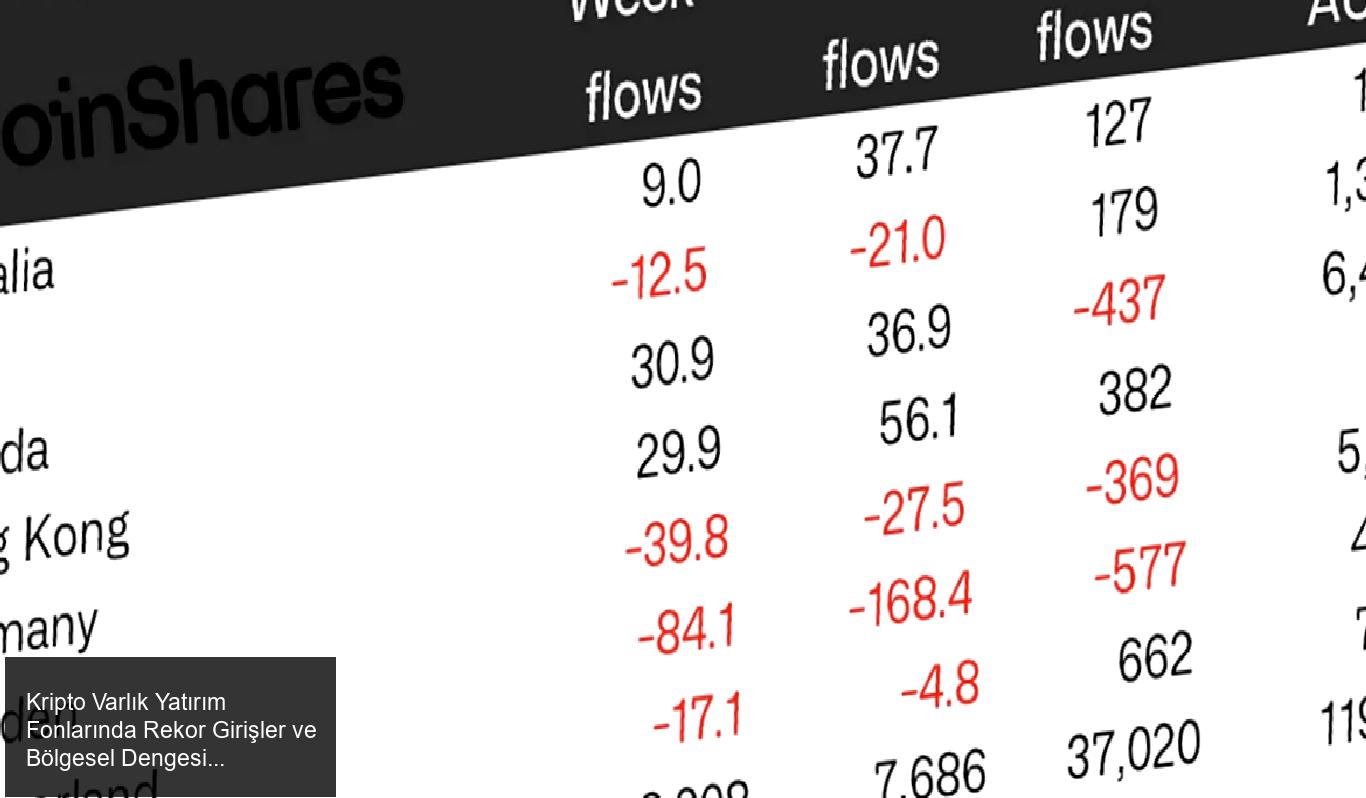Click the 30.9 value in the table
Viewport: 1366px width, 798px height.
(672, 363)
